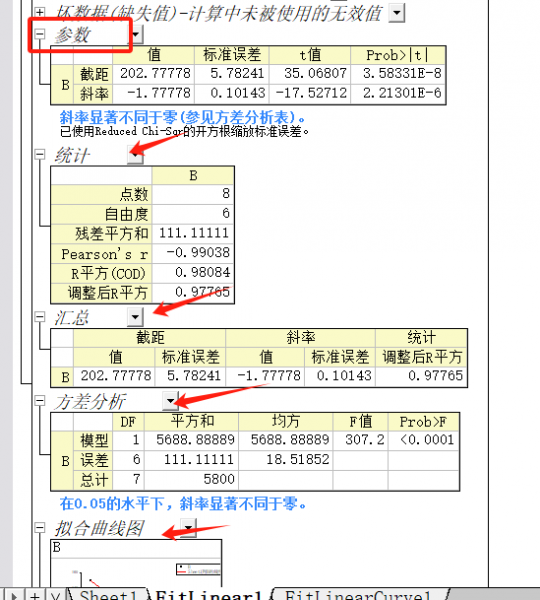Select Prob>|t| cell 3.58331E-8
Viewport: 540px width, 600px height.
(x=398, y=73)
